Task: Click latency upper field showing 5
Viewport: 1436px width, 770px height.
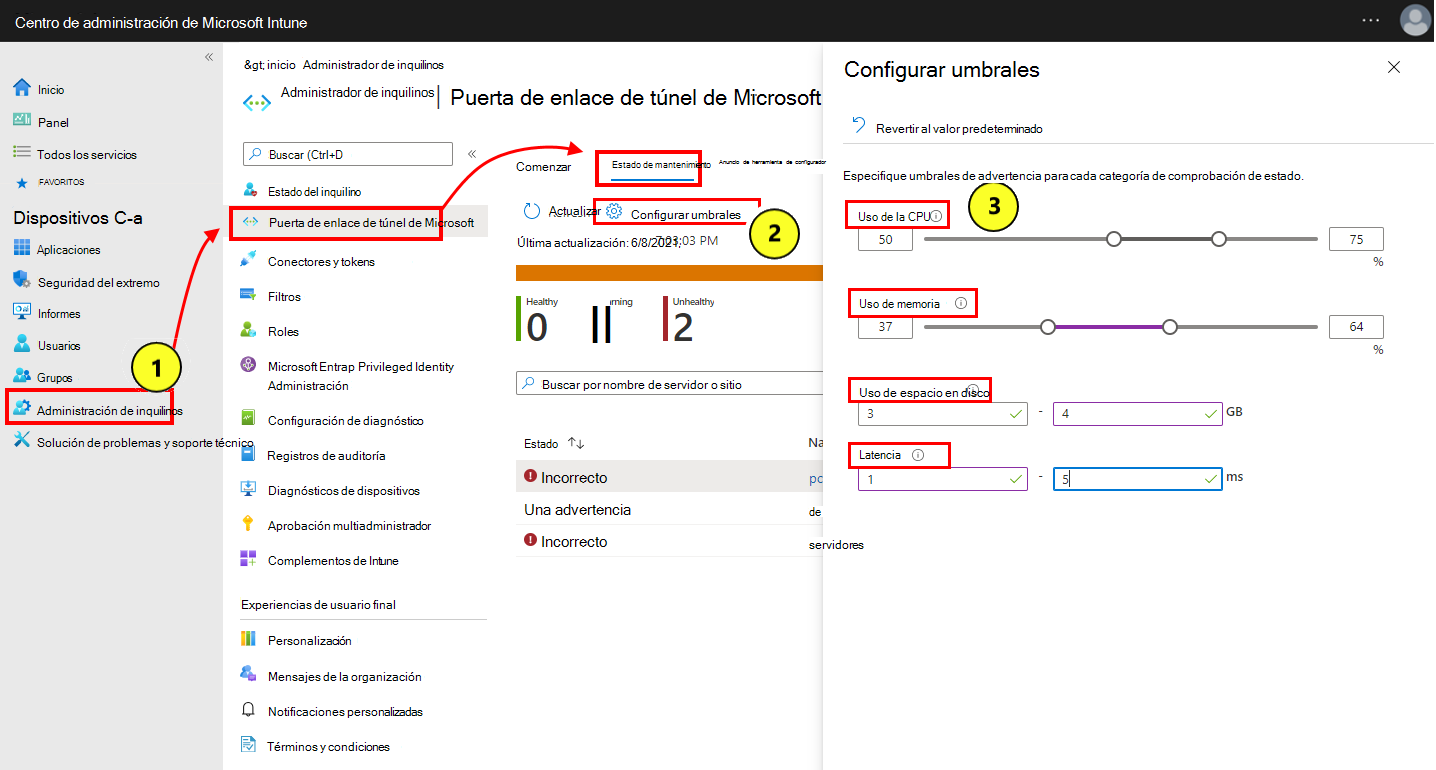Action: 1137,479
